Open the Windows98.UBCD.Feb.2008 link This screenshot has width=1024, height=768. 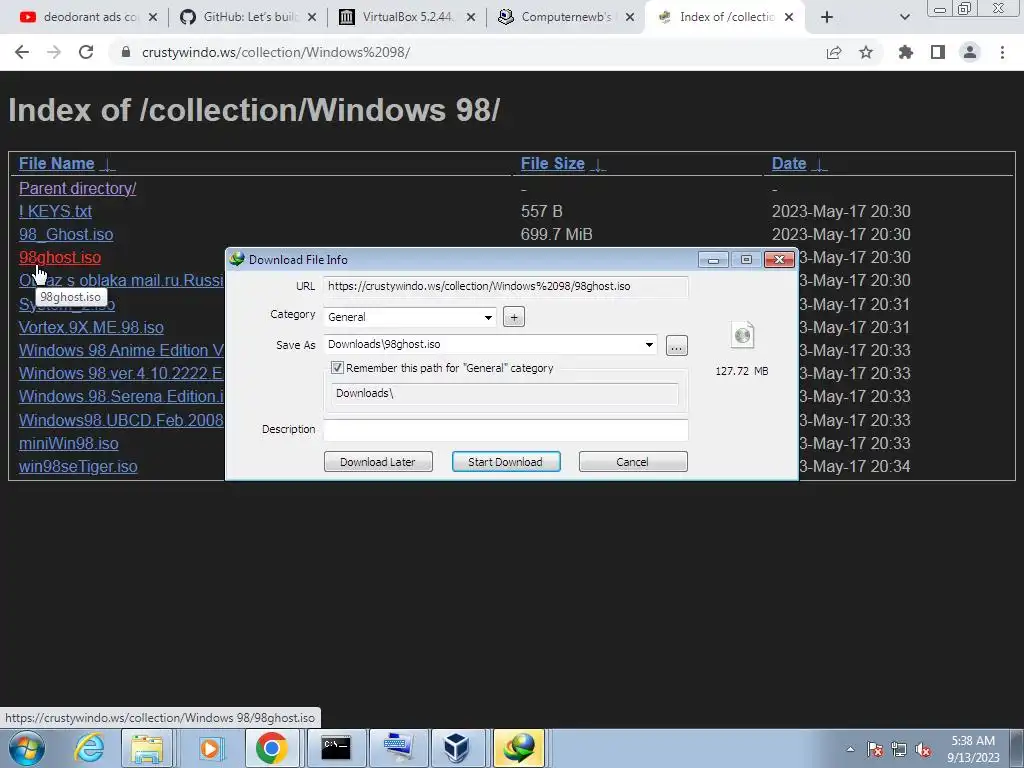tap(121, 420)
